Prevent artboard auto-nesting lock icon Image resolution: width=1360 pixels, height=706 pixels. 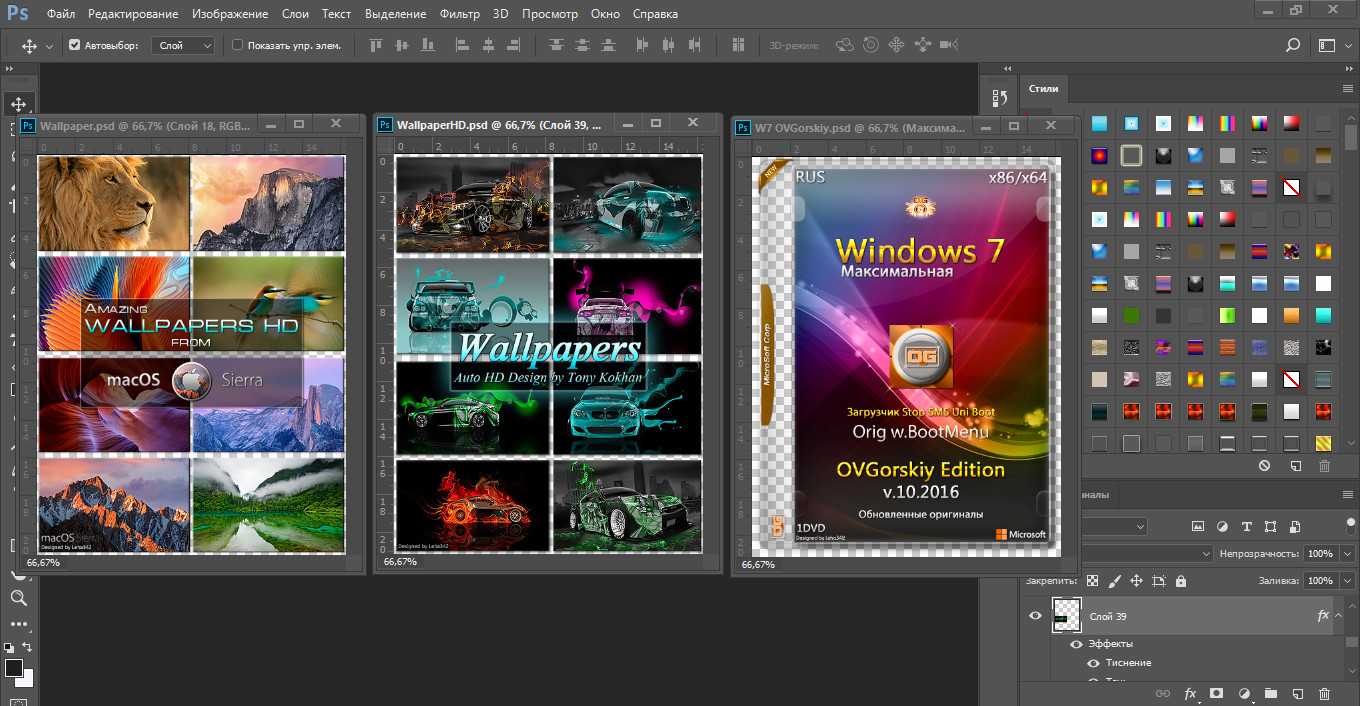[1158, 580]
